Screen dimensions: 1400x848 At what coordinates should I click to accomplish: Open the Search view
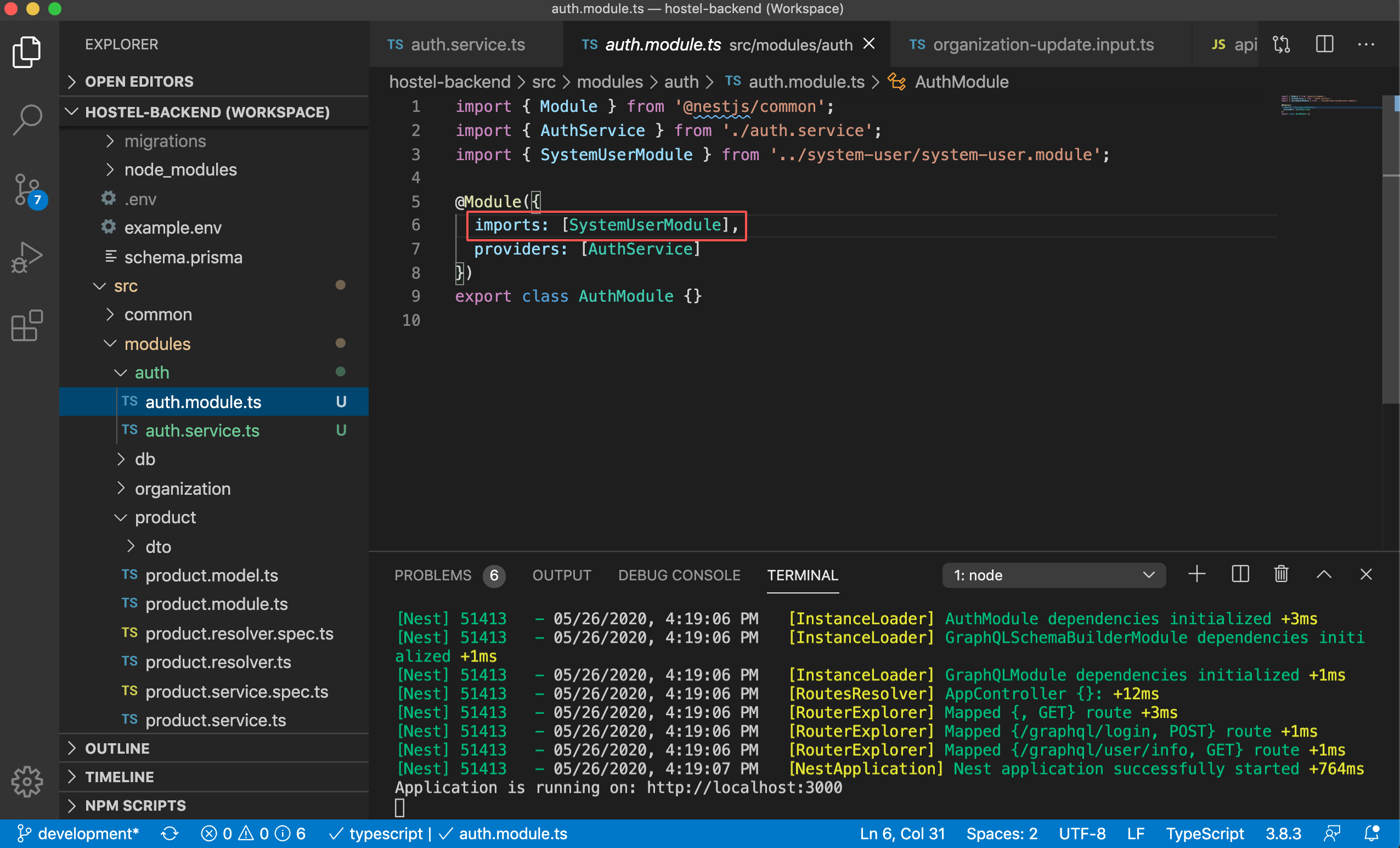pyautogui.click(x=26, y=119)
